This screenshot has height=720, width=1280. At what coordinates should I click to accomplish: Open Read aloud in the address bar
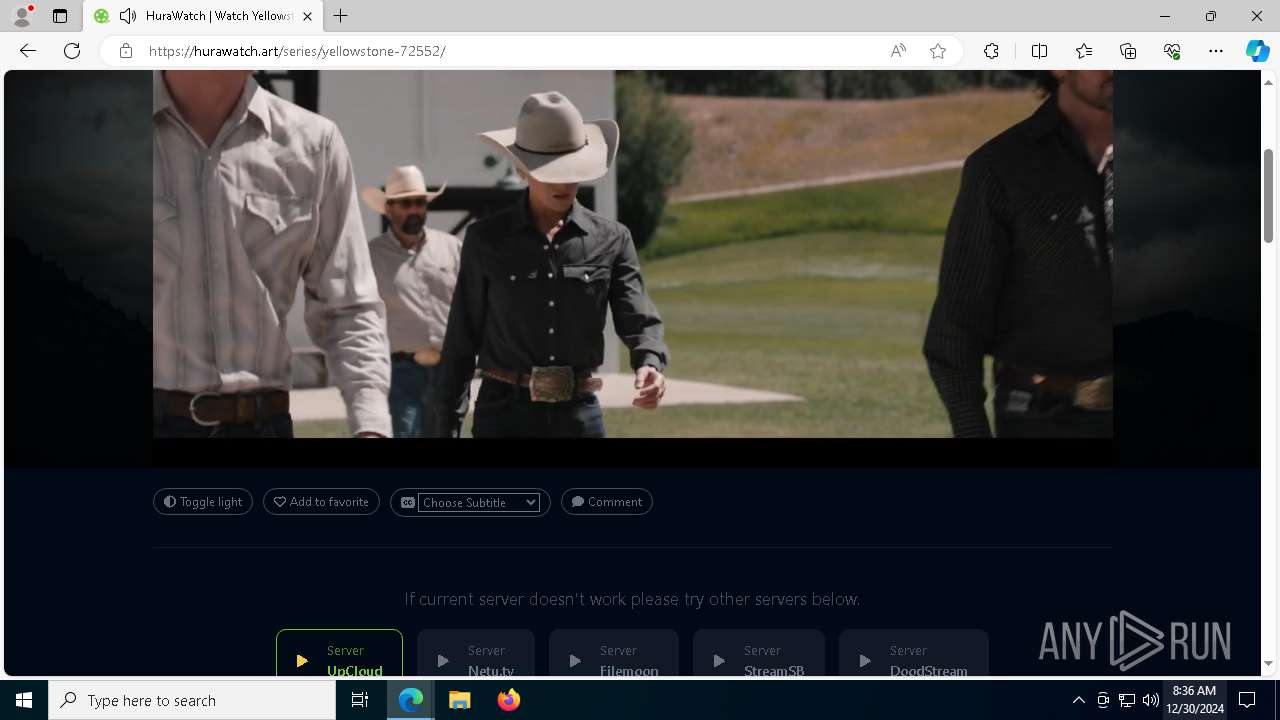click(x=898, y=51)
